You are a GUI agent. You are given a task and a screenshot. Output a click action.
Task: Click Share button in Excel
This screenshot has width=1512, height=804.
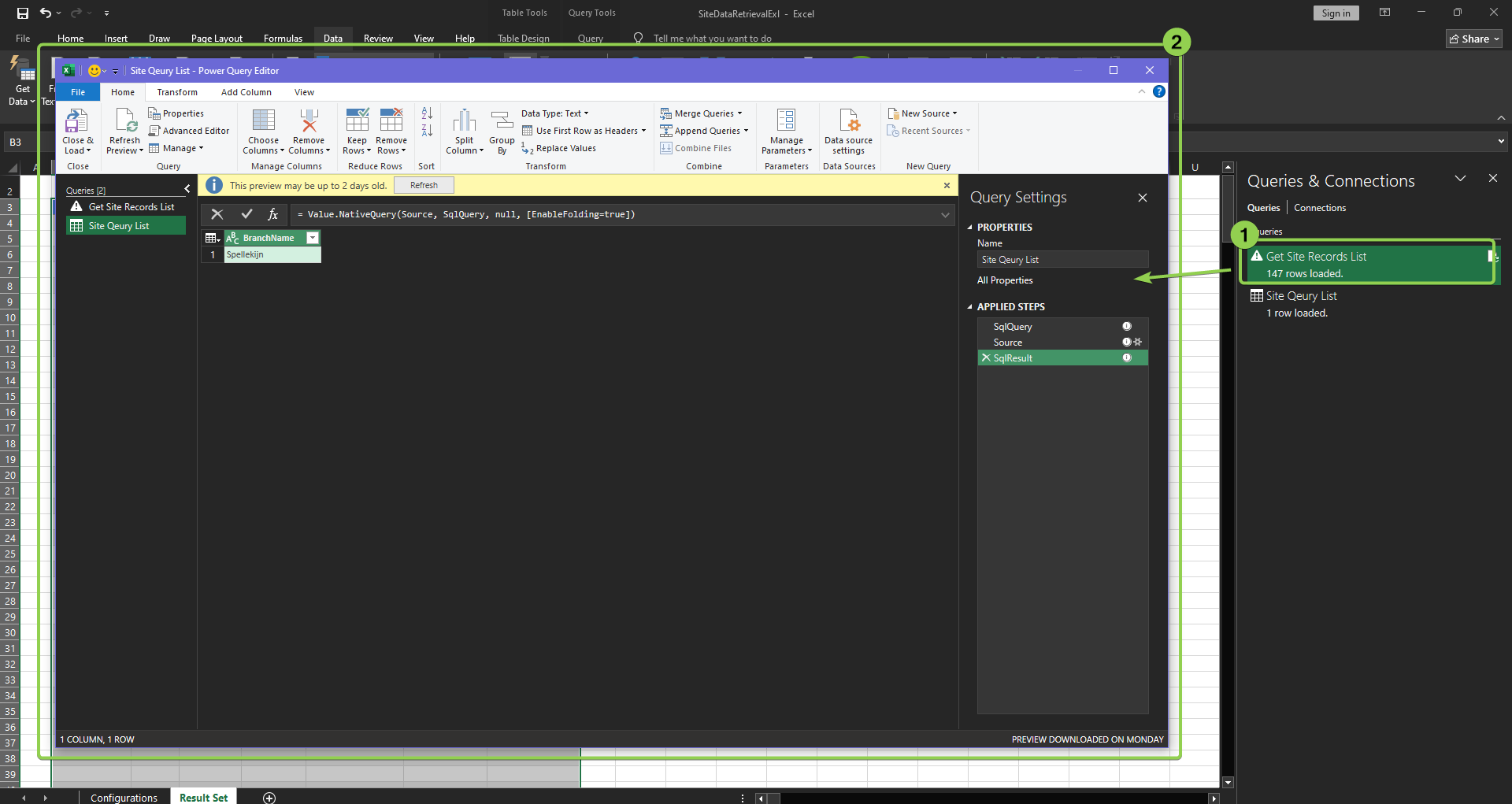pos(1474,39)
